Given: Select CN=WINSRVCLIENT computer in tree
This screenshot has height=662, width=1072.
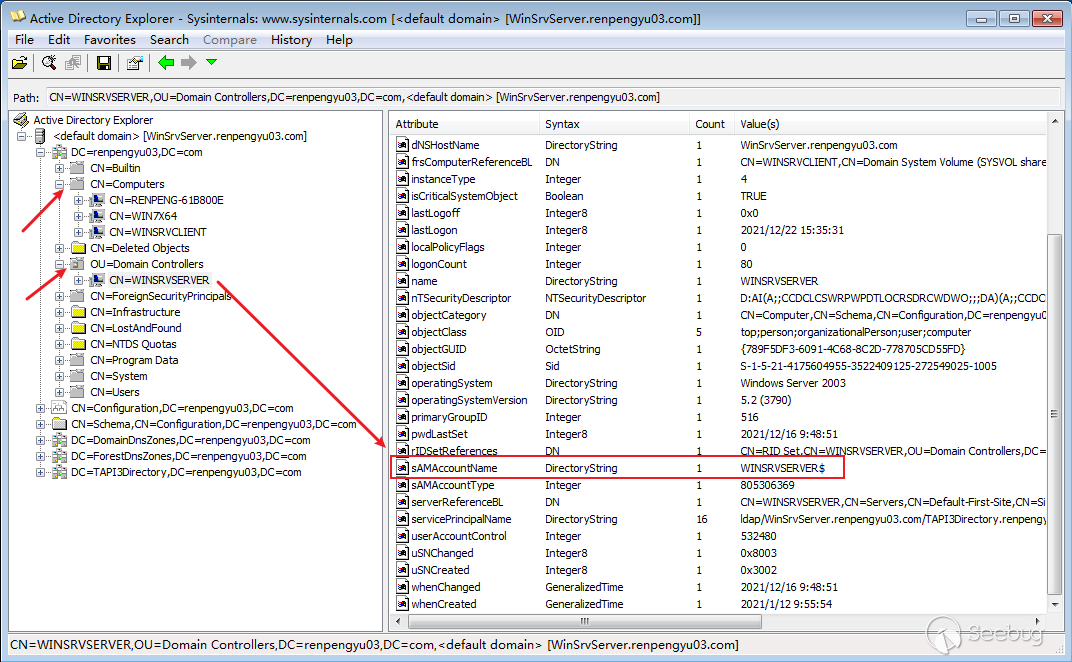Looking at the screenshot, I should pos(157,232).
